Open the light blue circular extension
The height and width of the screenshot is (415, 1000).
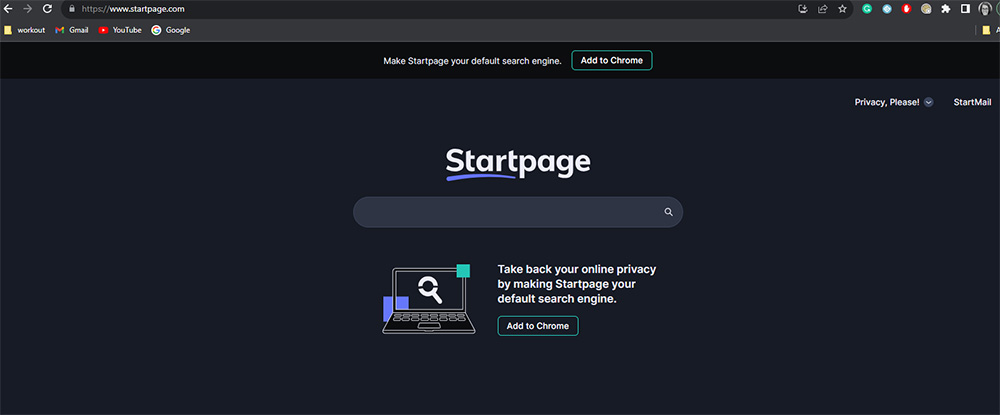click(886, 9)
